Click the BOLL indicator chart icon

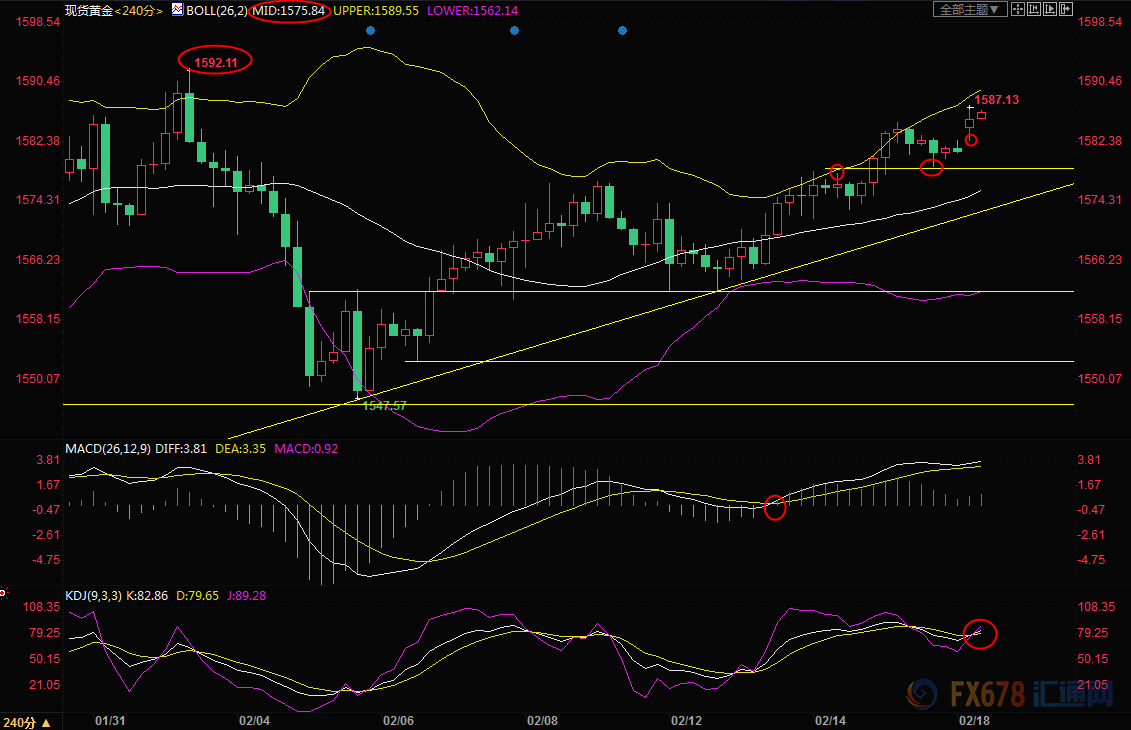coord(178,10)
